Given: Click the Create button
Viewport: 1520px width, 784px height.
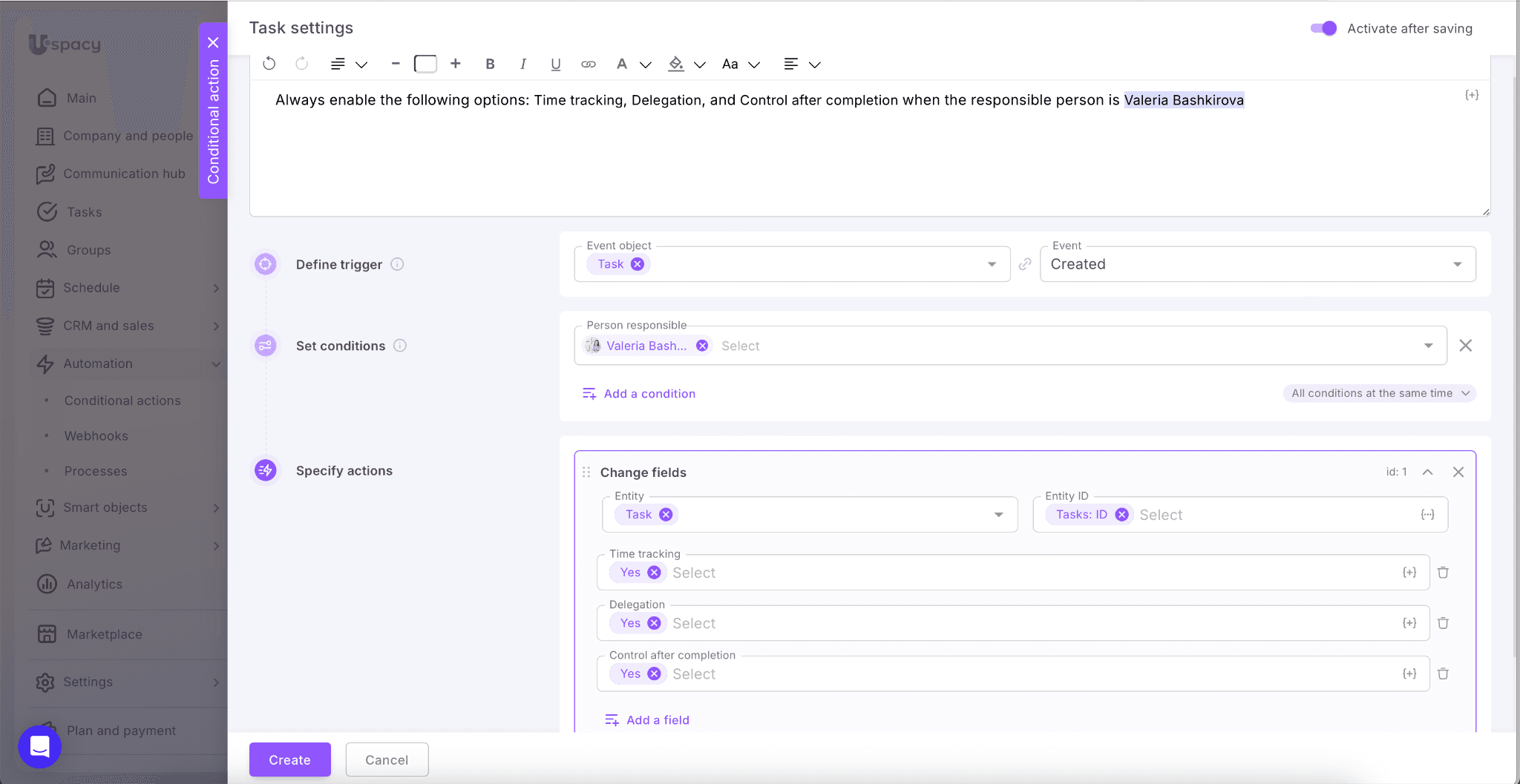Looking at the screenshot, I should 289,760.
